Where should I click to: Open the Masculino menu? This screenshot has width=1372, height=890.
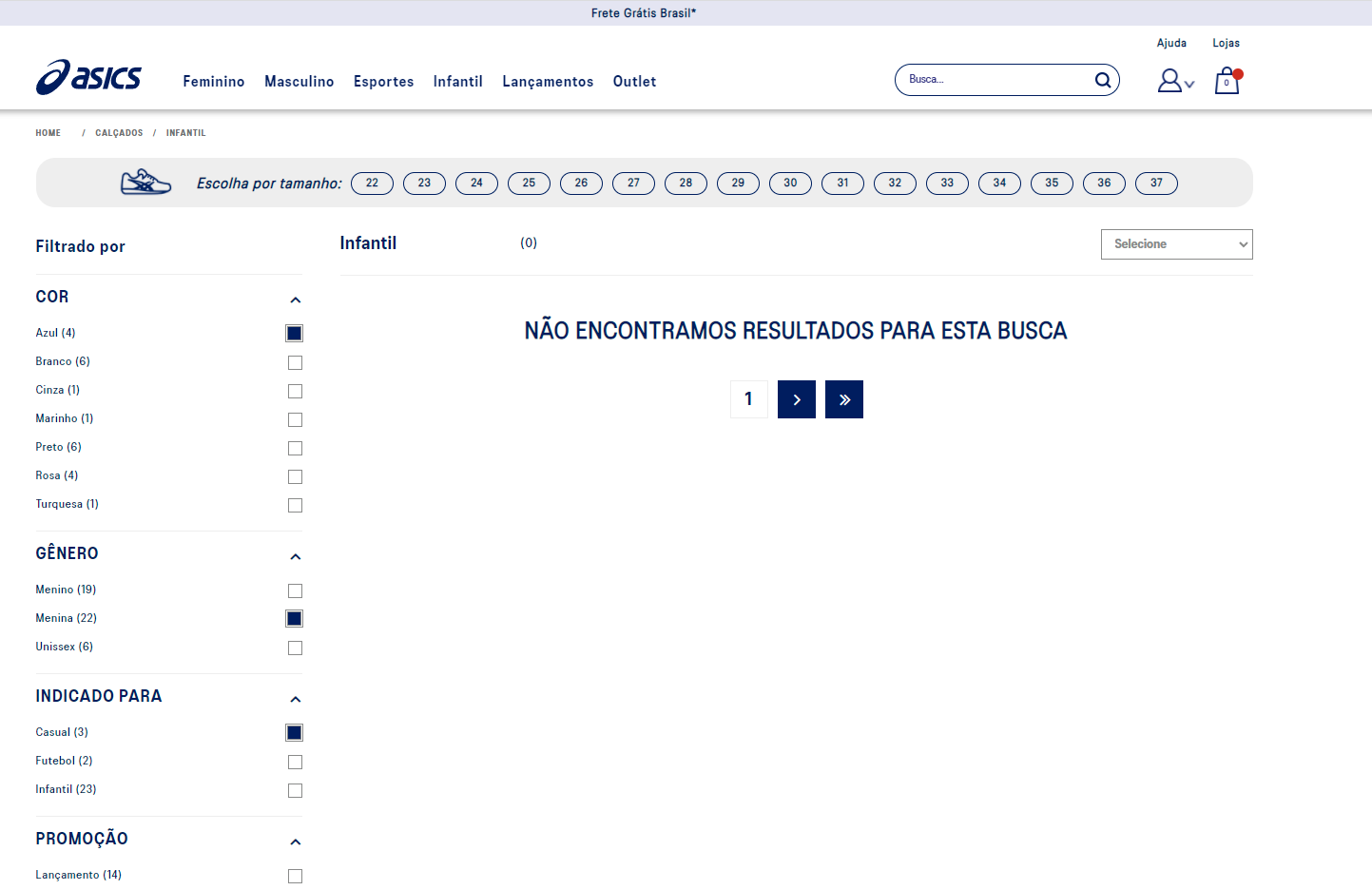(300, 82)
